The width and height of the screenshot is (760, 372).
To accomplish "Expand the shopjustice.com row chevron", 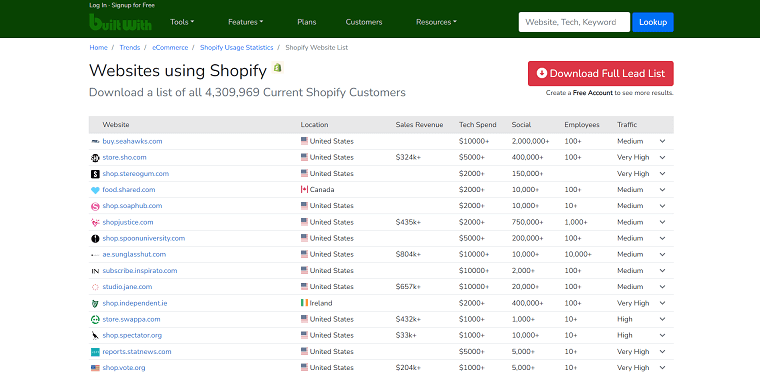I will pos(663,222).
